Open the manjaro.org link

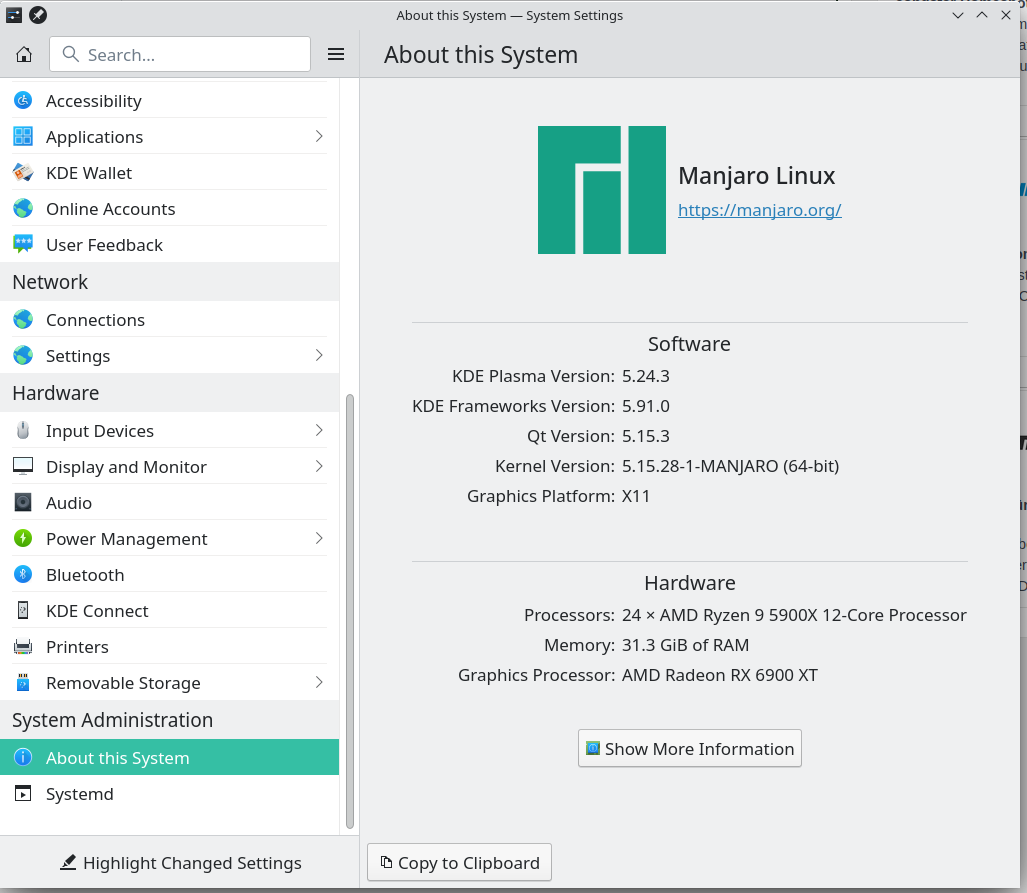760,210
